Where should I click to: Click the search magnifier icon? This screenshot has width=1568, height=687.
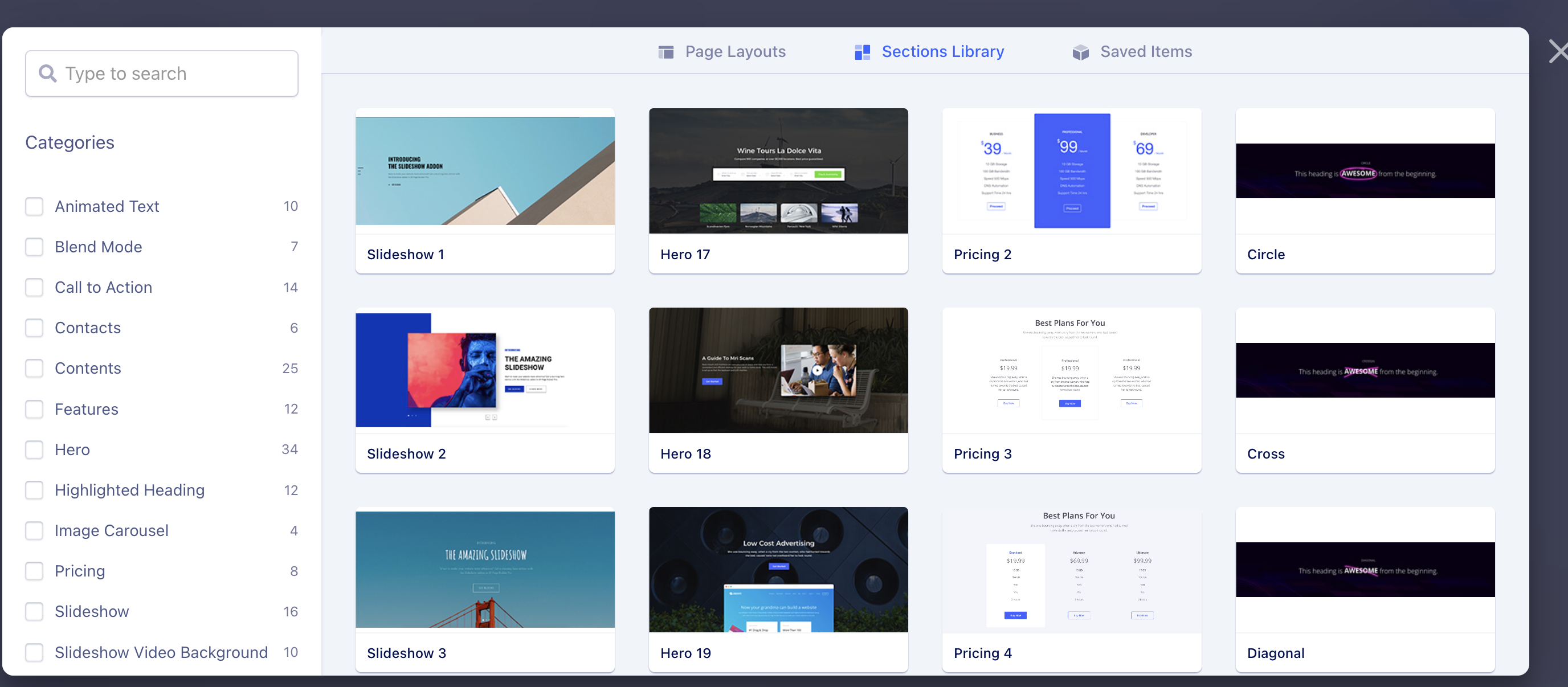point(47,73)
